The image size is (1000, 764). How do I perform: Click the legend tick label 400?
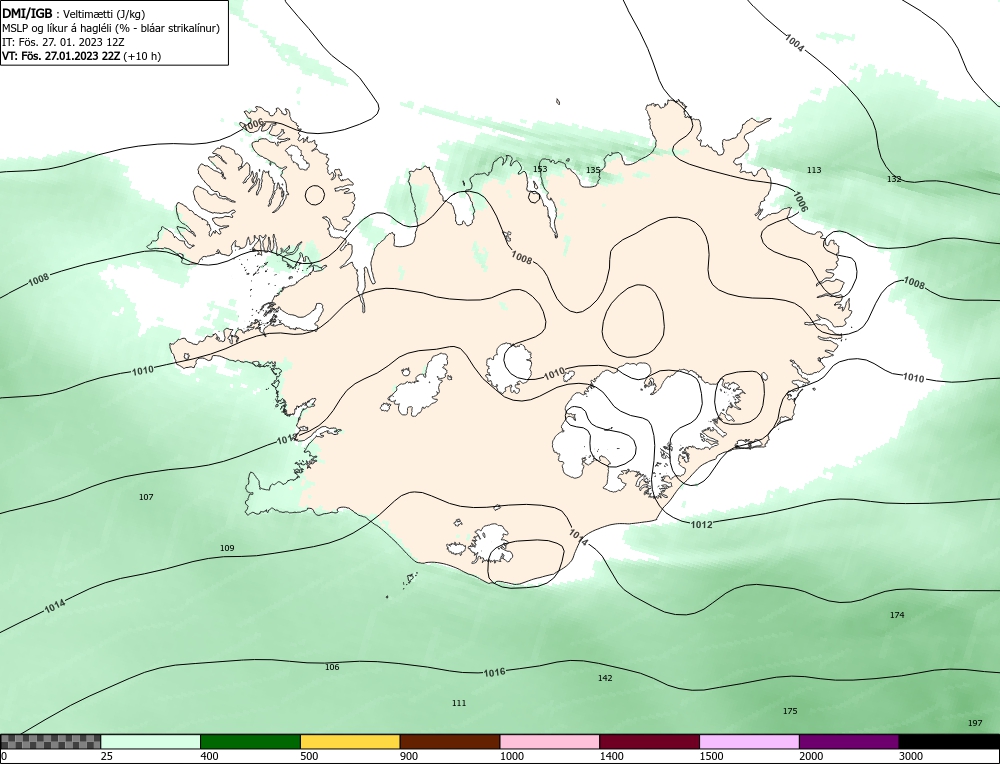point(209,756)
